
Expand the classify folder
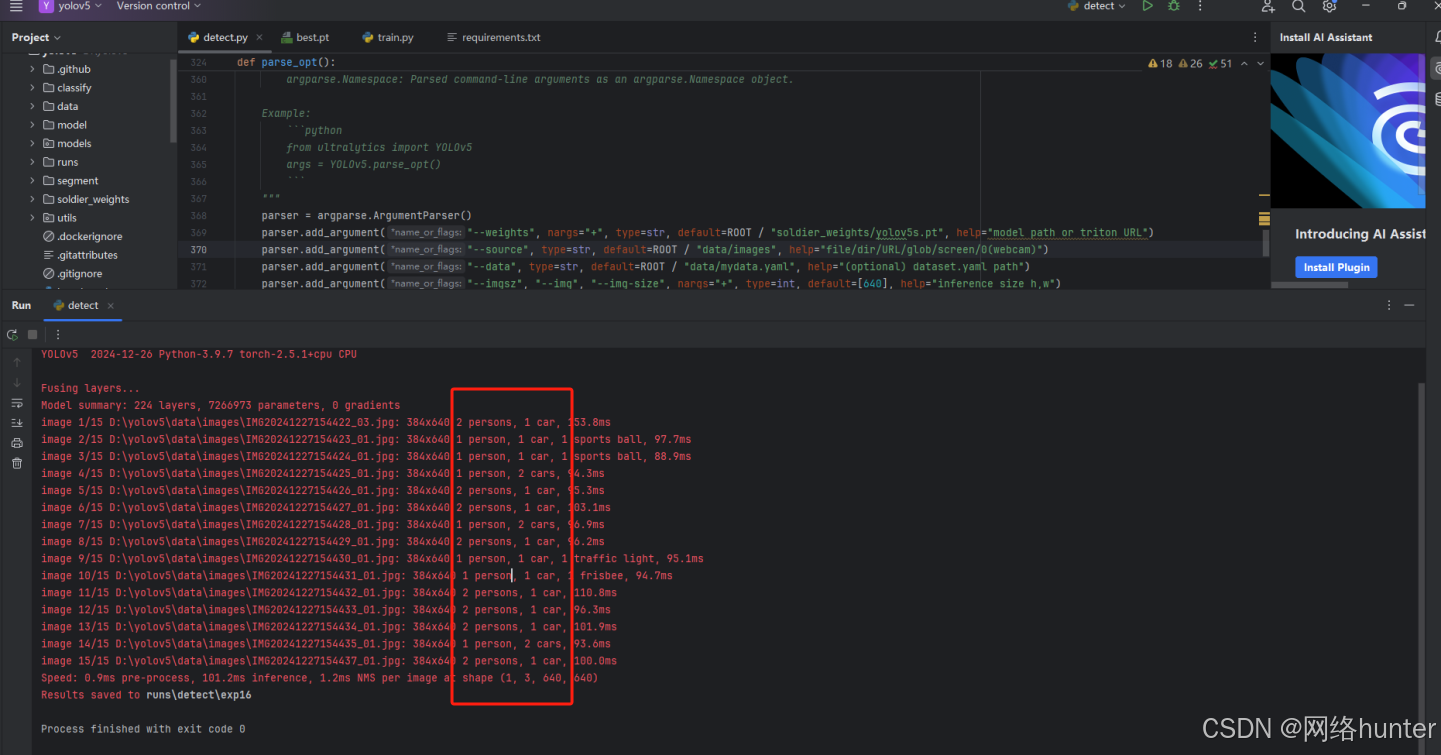coord(33,88)
